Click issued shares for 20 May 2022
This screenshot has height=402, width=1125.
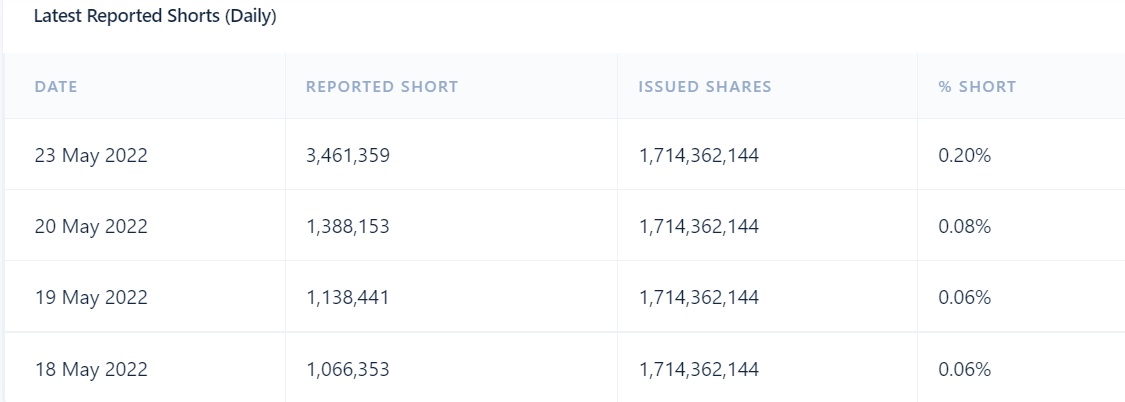[x=699, y=227]
